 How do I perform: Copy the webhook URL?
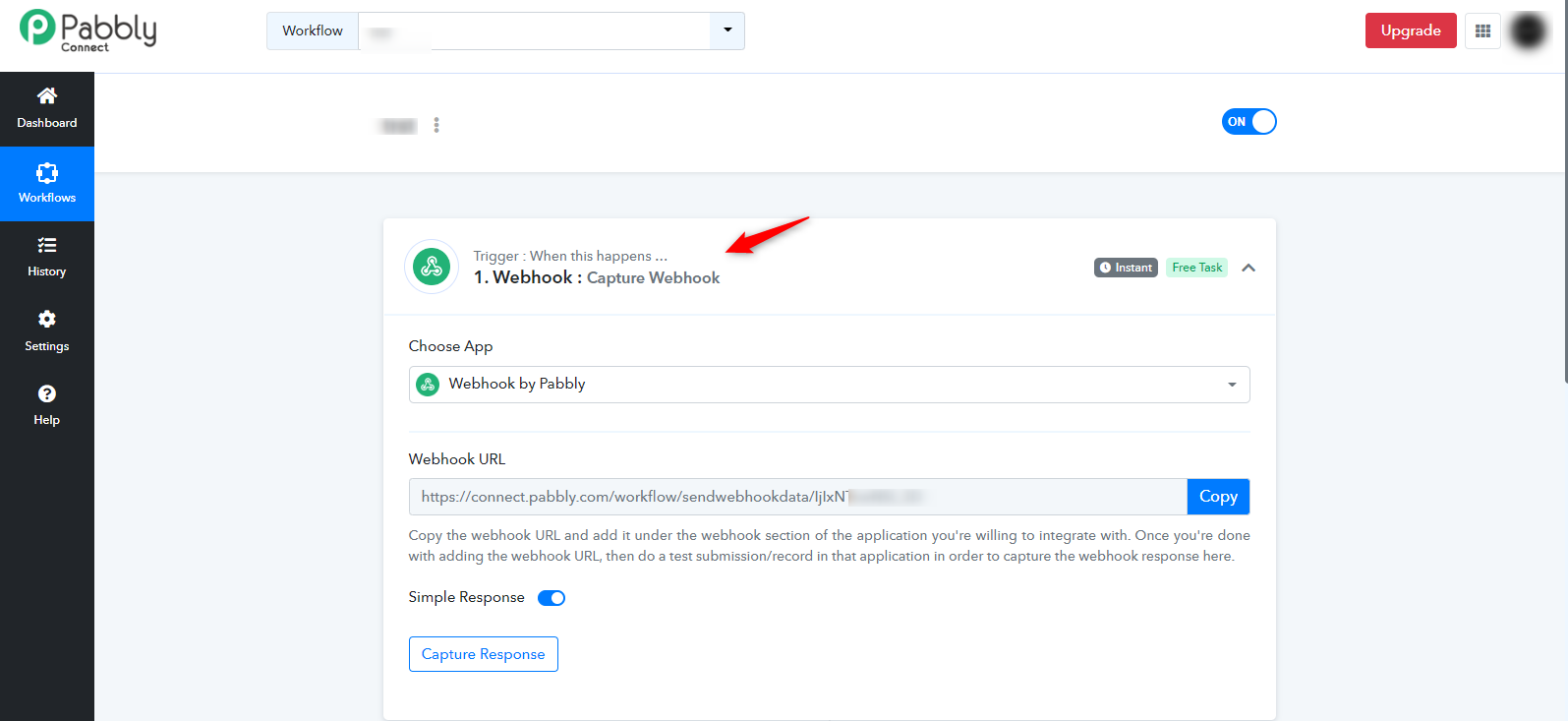tap(1218, 497)
